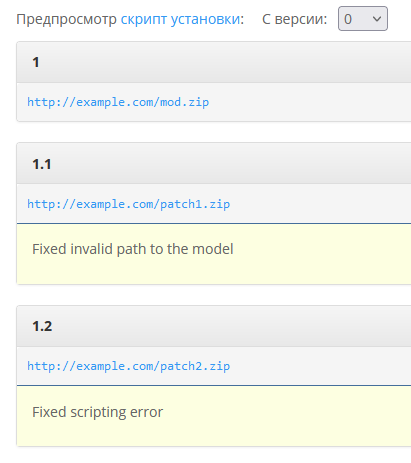Open the http://example.com/patch1.zip link
Viewport: 411px width, 463px height.
point(128,204)
